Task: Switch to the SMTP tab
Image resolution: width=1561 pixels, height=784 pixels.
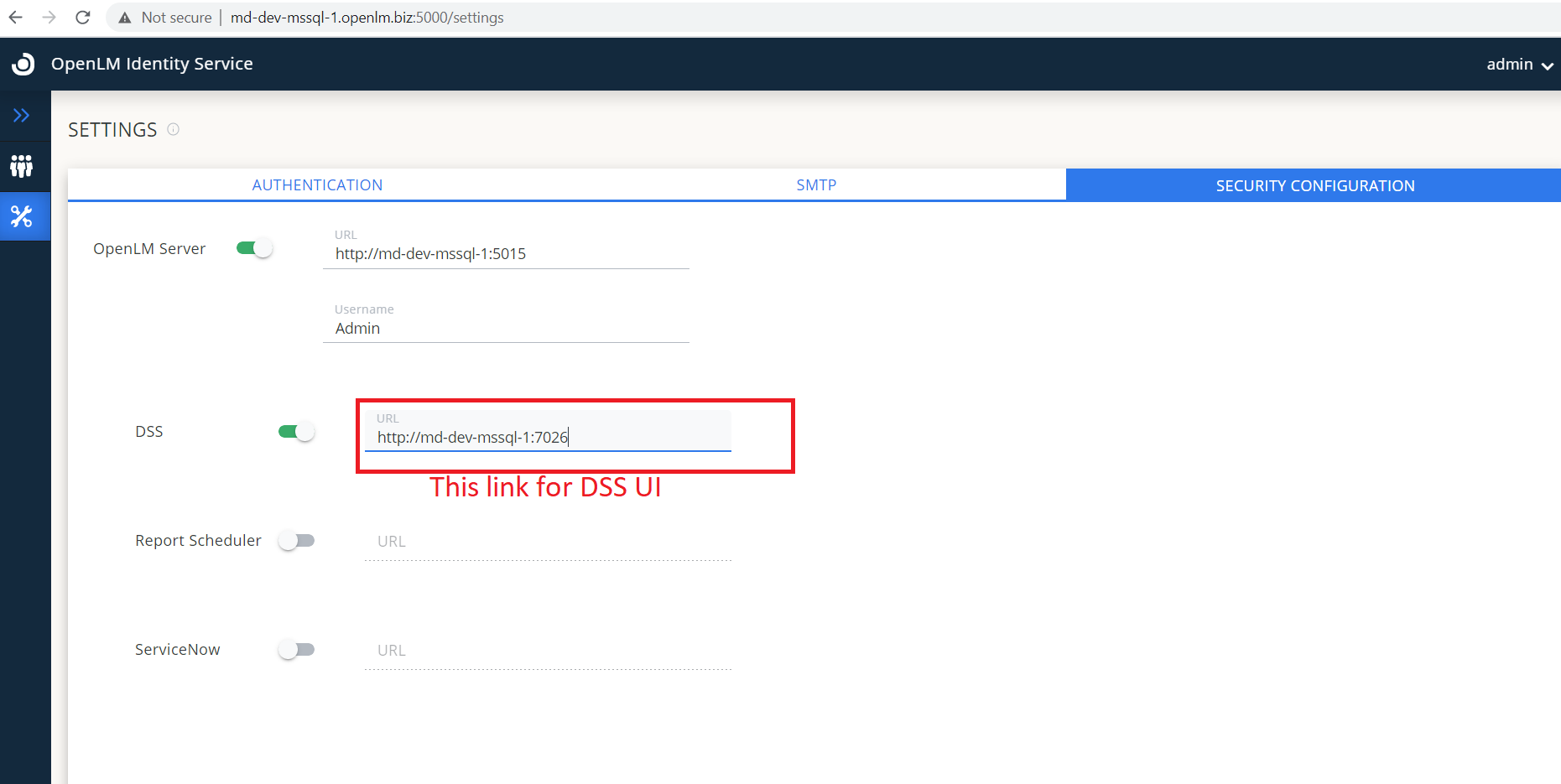Action: point(816,185)
